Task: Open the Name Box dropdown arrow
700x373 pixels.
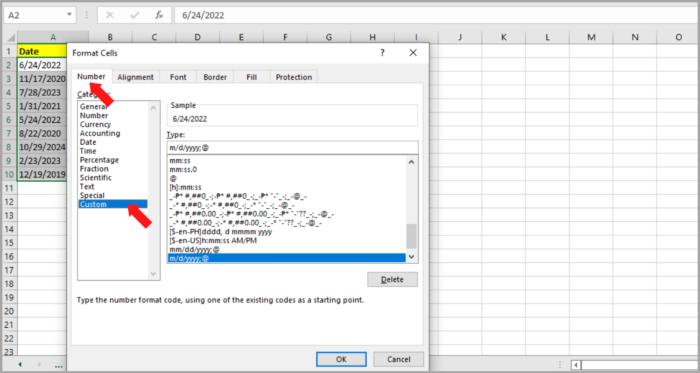Action: pyautogui.click(x=69, y=15)
